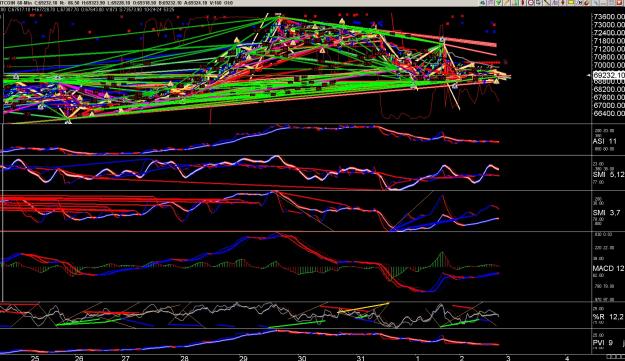
Task: Click the gray square toolbar icon
Action: tap(539, 2)
